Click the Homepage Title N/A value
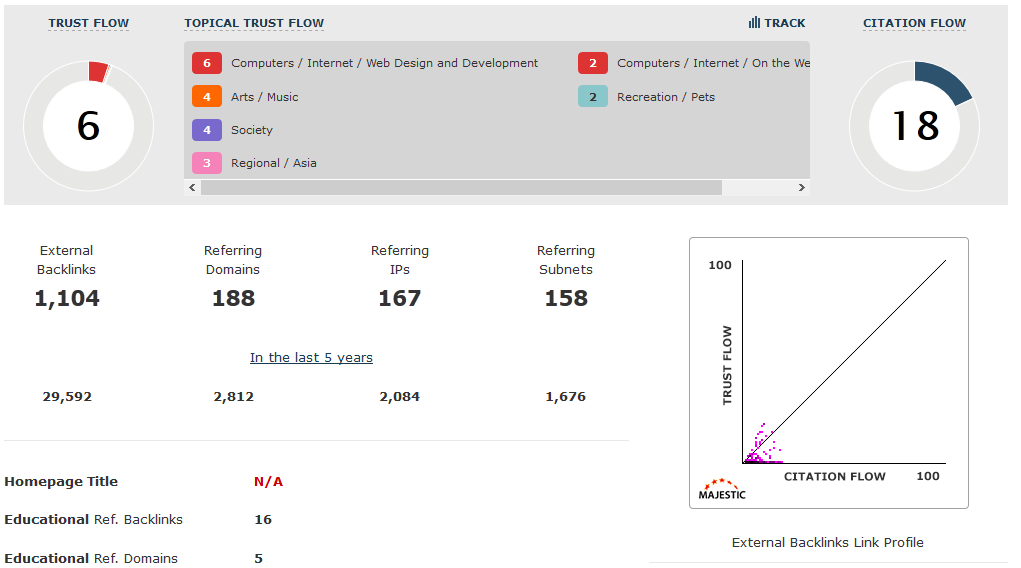 [268, 482]
